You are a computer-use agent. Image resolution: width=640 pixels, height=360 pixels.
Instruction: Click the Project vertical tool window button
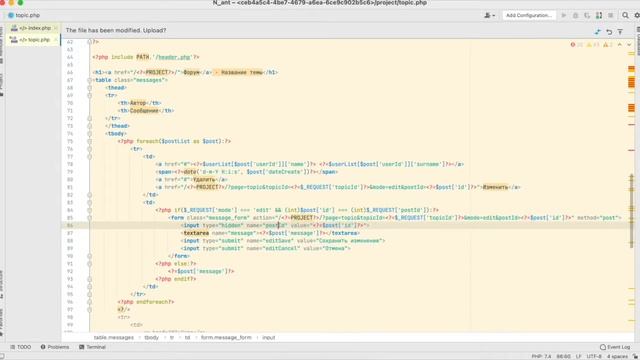tap(2, 84)
